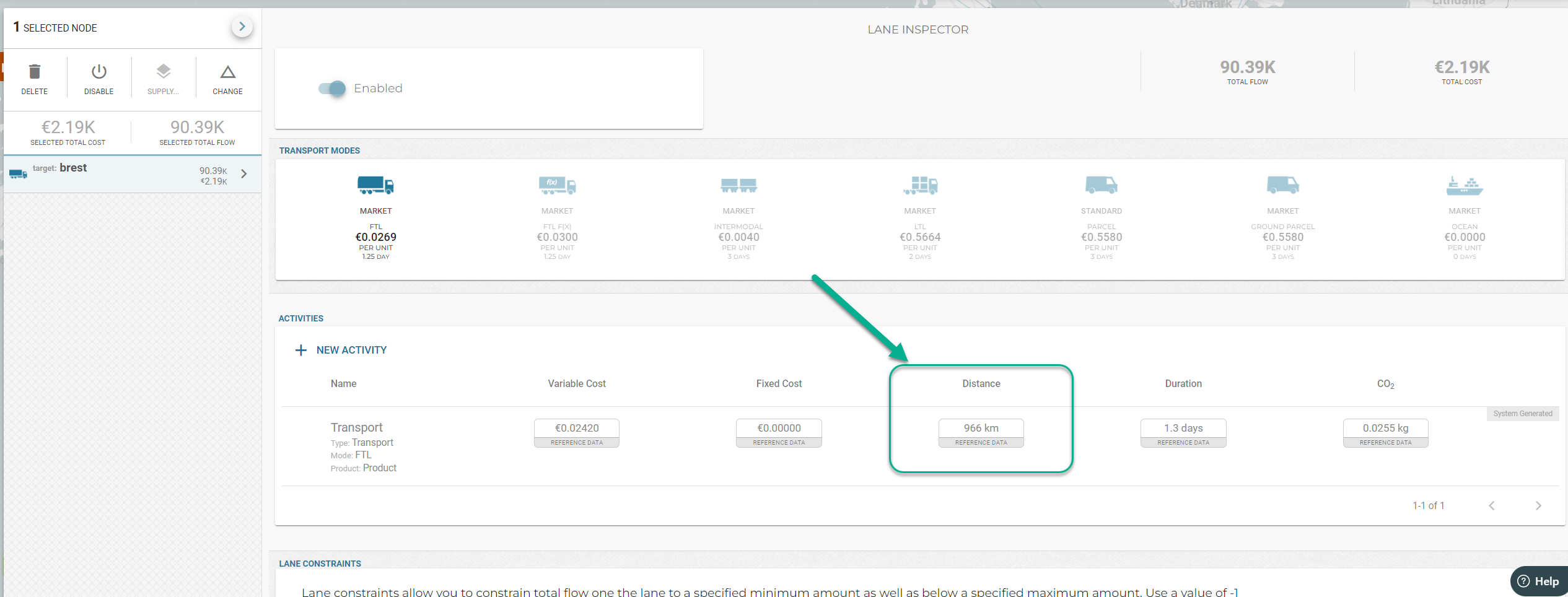1568x597 pixels.
Task: Toggle the Enabled lane switch
Action: (333, 89)
